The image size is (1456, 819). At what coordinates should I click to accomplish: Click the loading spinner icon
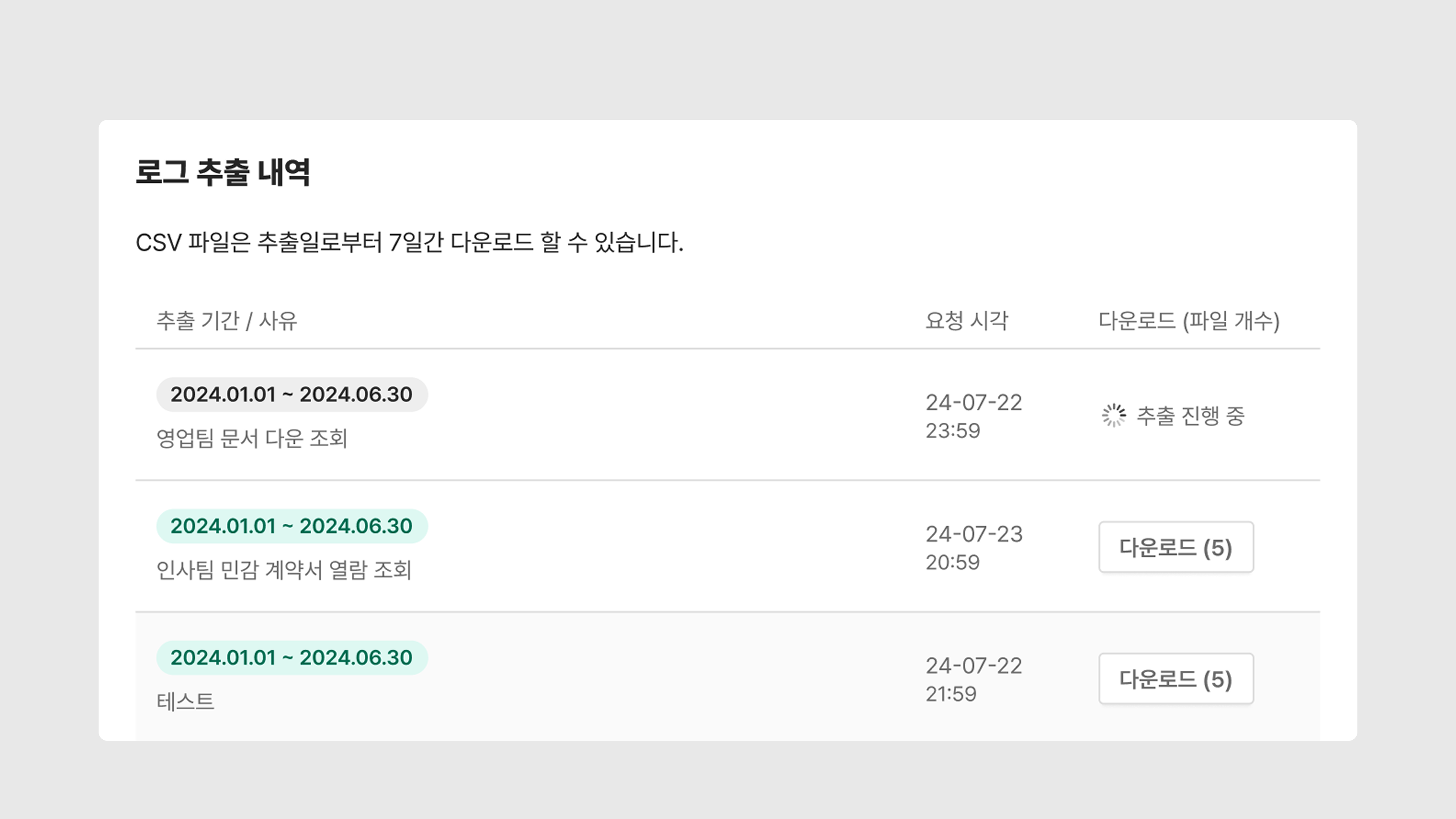pyautogui.click(x=1114, y=416)
